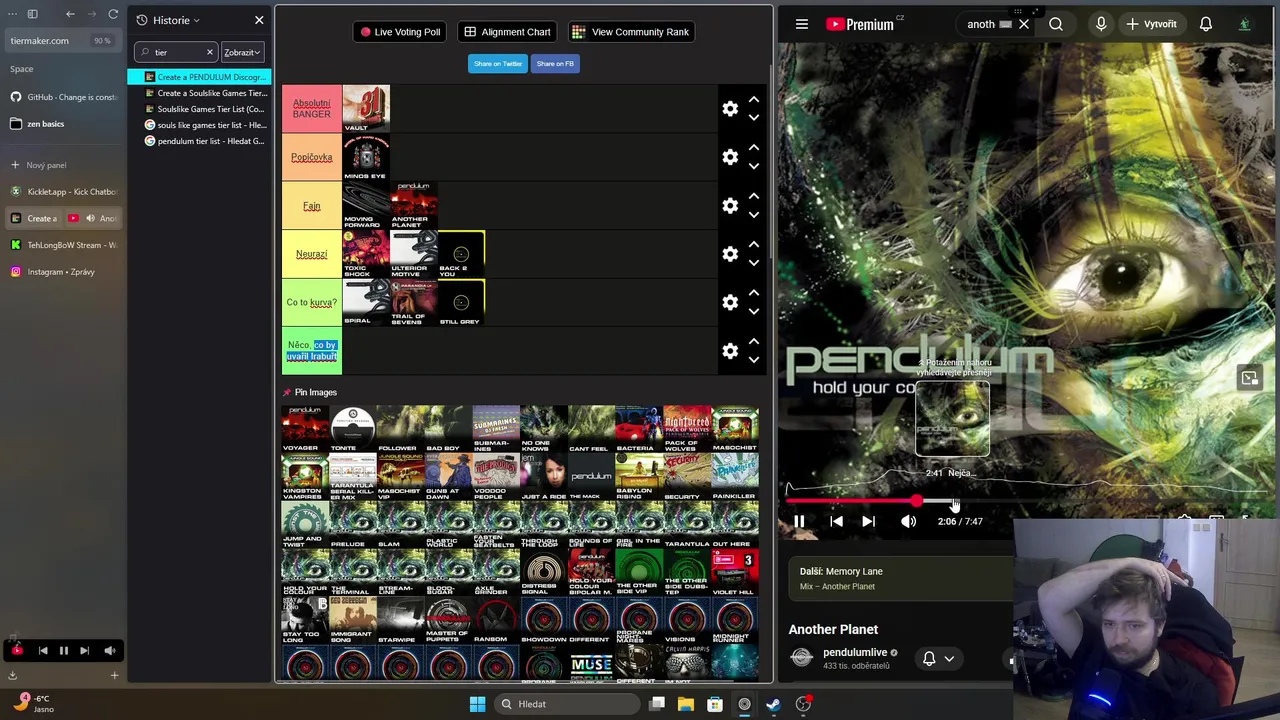Move Popičovka row up
Screen dimensions: 1280x720
754,148
